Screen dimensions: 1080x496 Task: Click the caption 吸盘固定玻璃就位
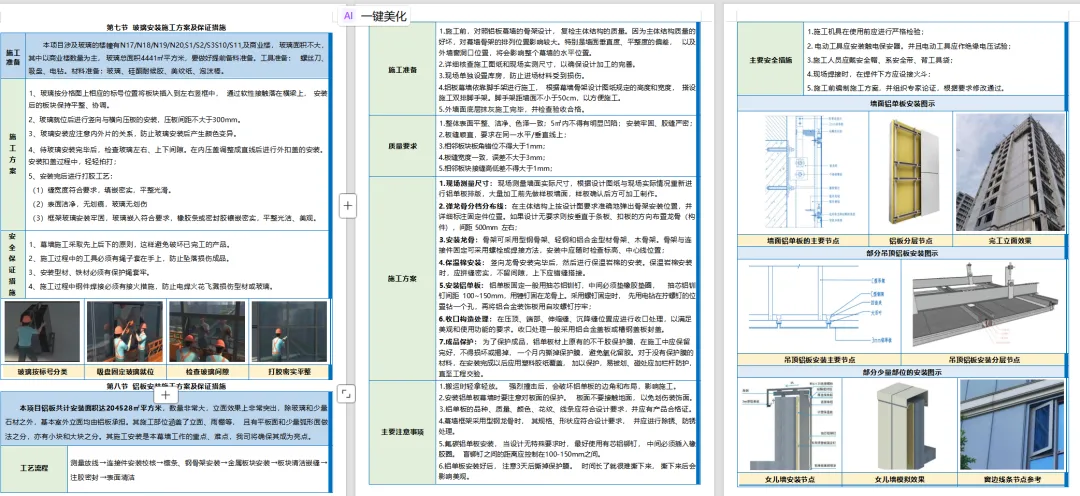[124, 372]
